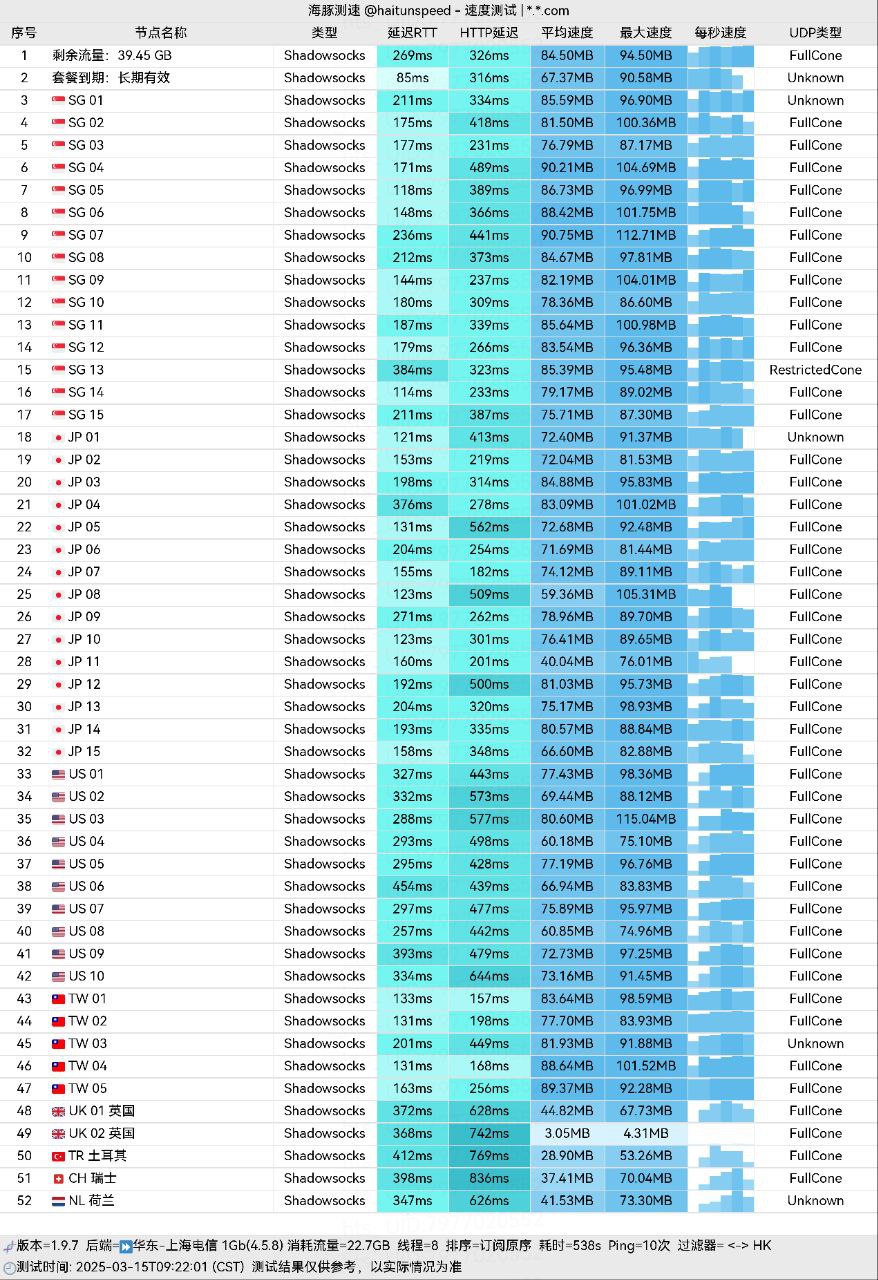Click the Swiss flag beside CH 瑞士

coord(58,1178)
